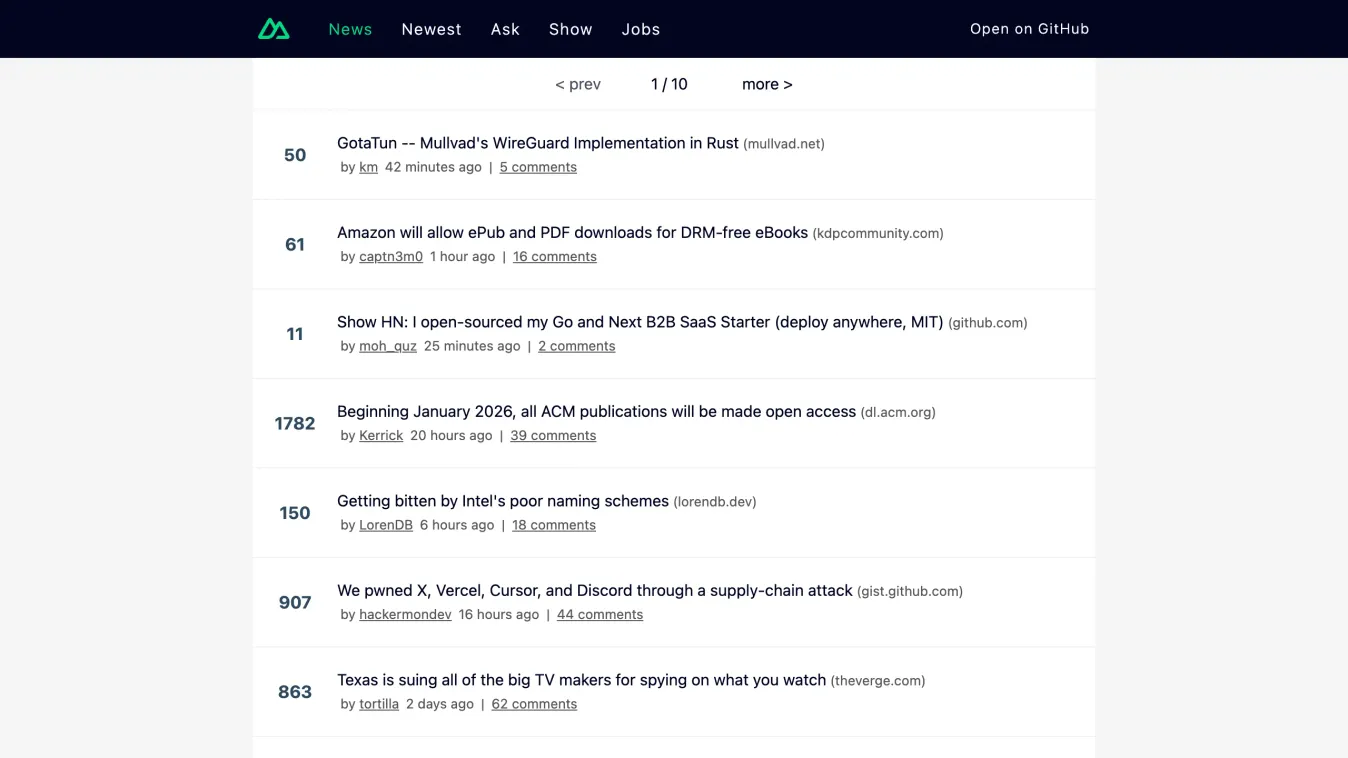Open the repository via Open on GitHub
This screenshot has width=1348, height=758.
1029,29
